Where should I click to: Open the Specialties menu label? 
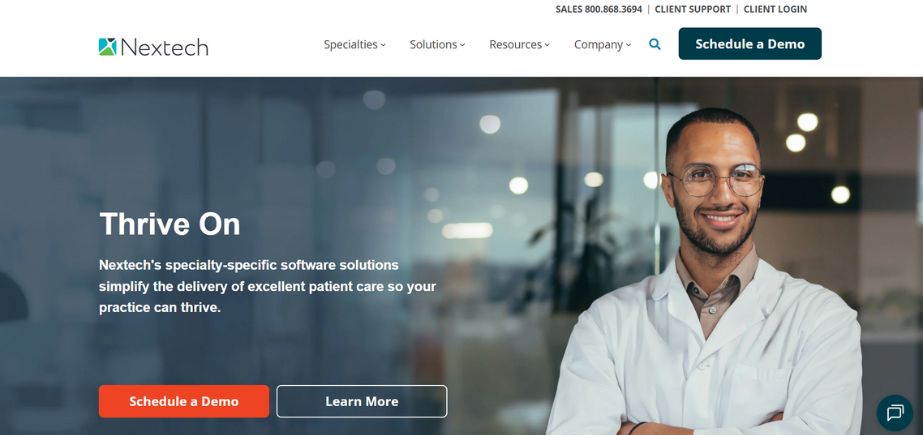(x=350, y=44)
